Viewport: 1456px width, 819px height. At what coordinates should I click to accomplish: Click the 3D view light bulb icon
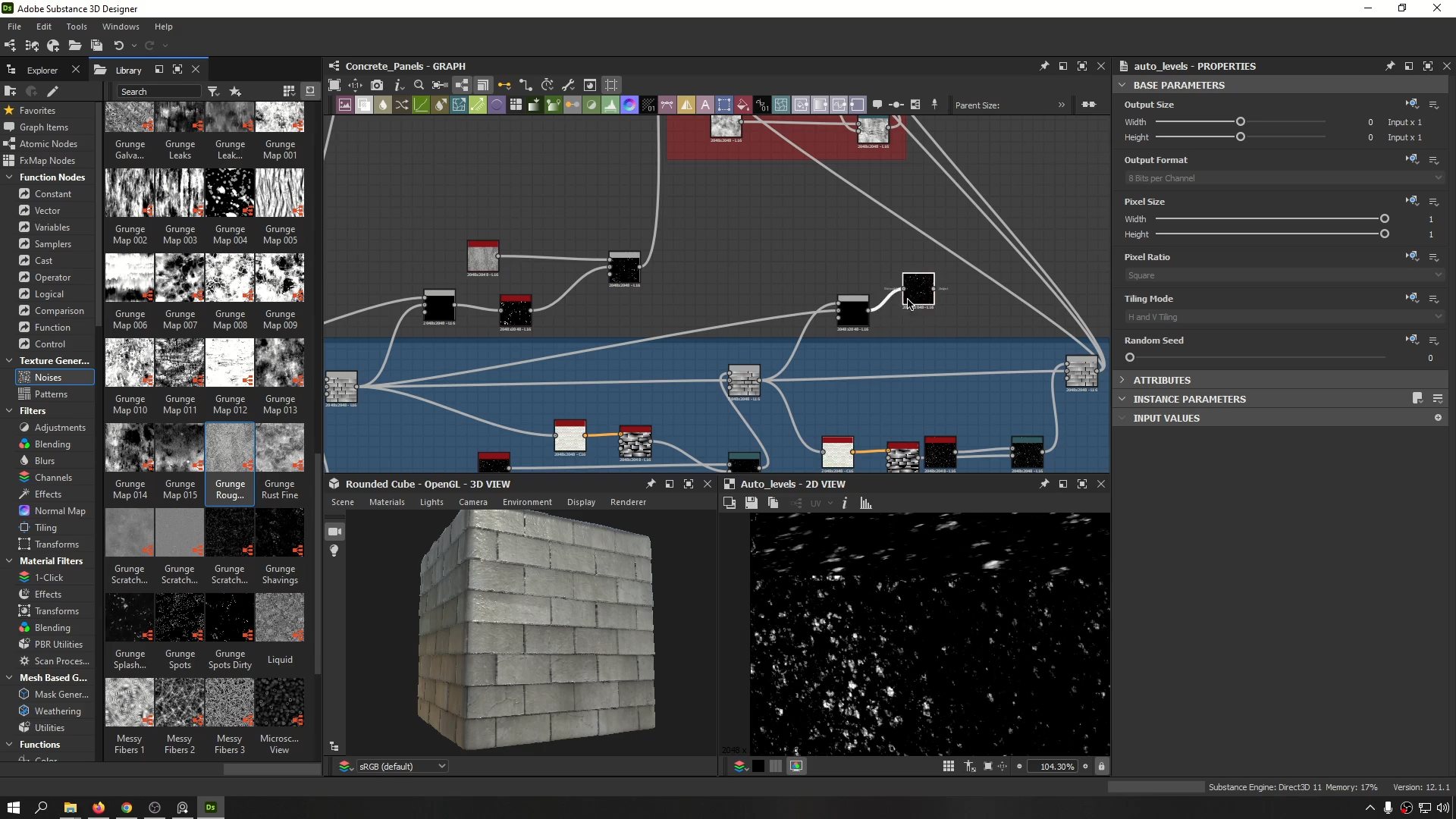click(x=334, y=551)
